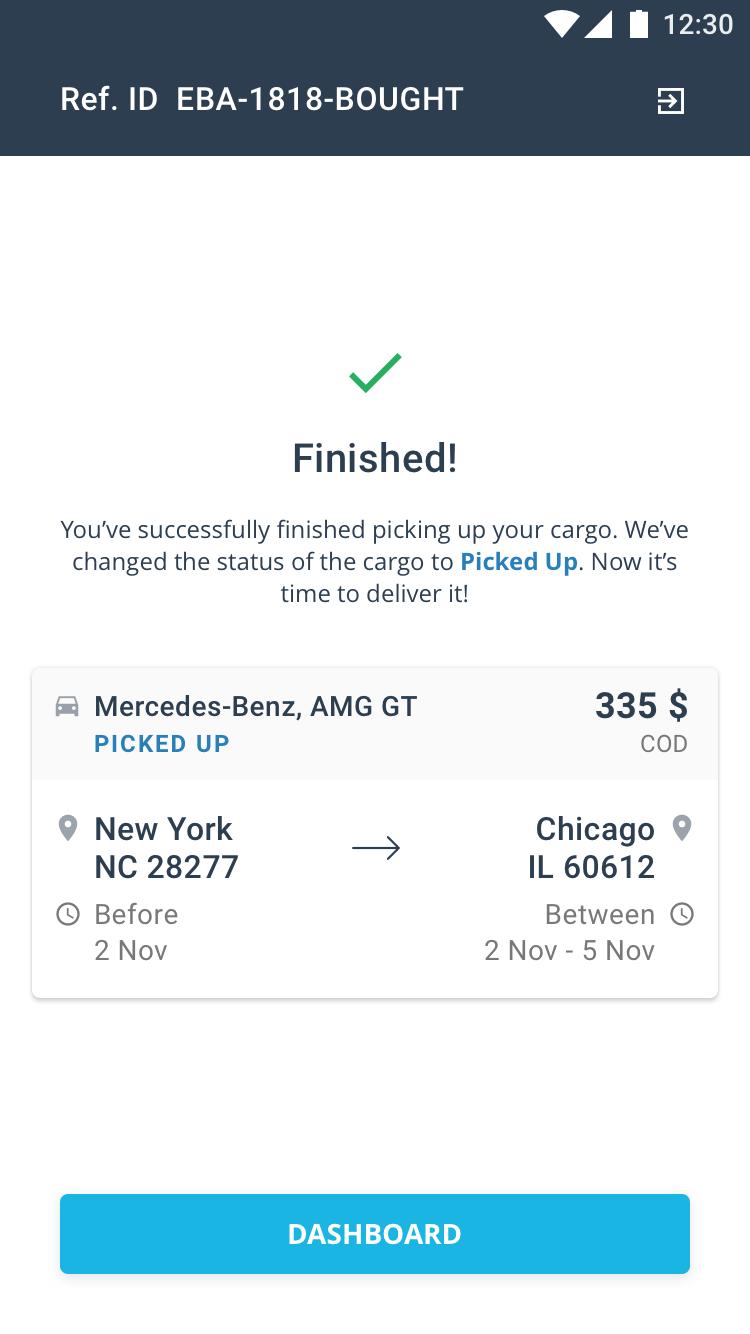Click the clock icon next to Between
The width and height of the screenshot is (750, 1334).
[x=682, y=914]
